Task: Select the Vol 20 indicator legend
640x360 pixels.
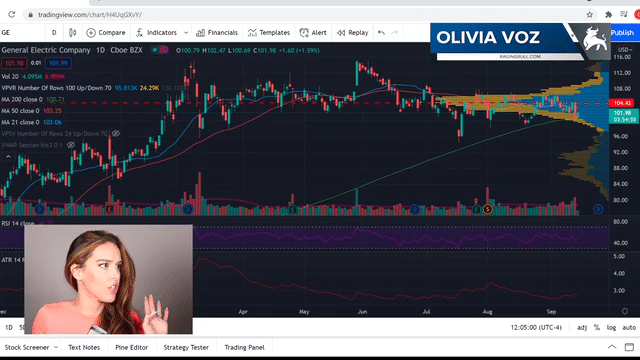Action: tap(10, 76)
